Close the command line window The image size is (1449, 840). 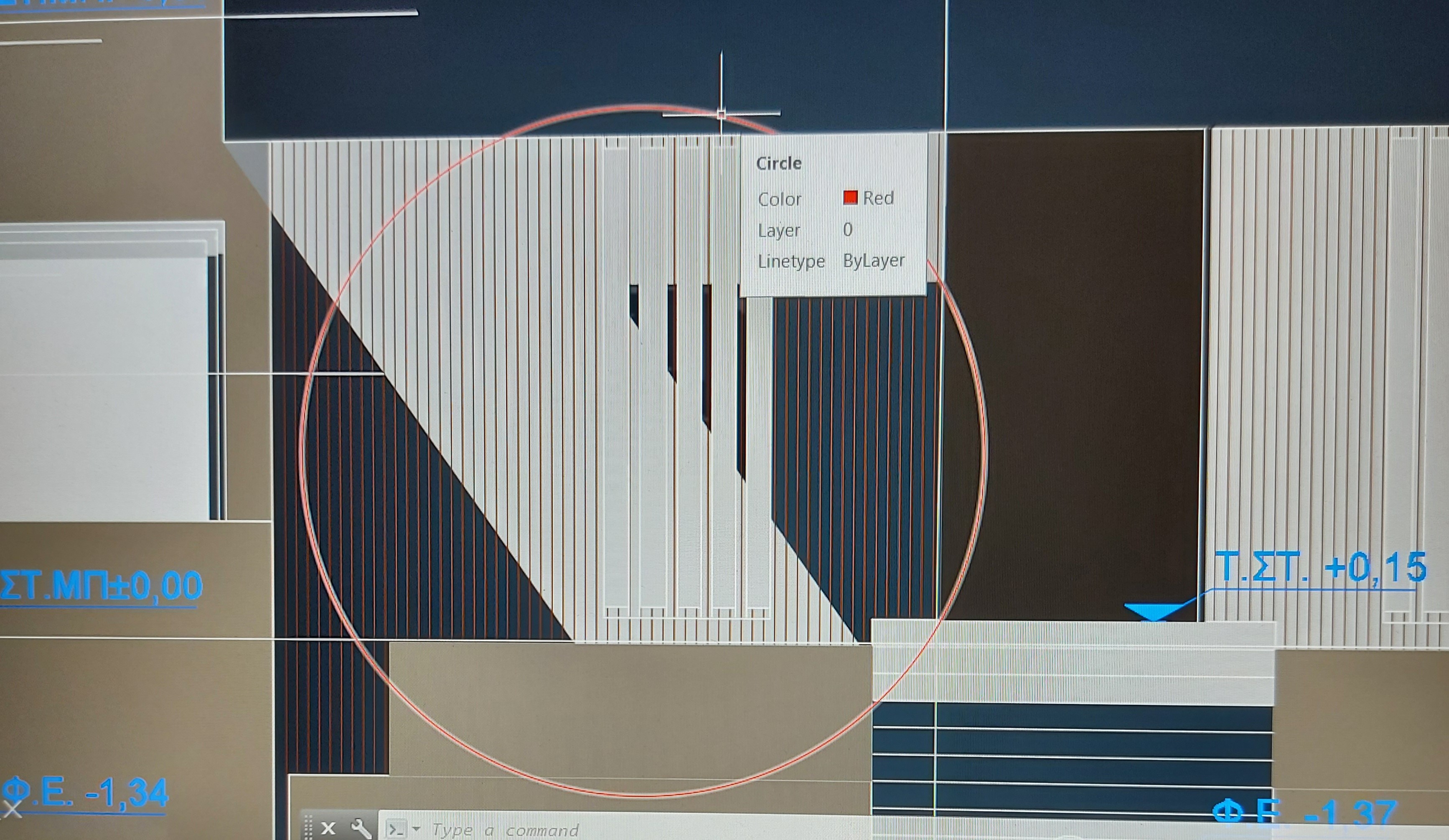(x=328, y=828)
